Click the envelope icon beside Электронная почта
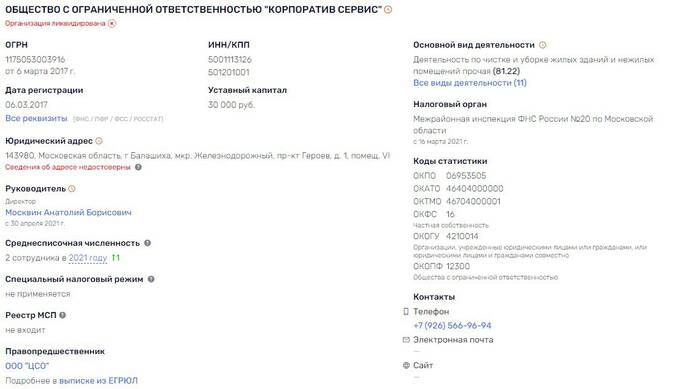680x389 pixels. click(x=406, y=340)
